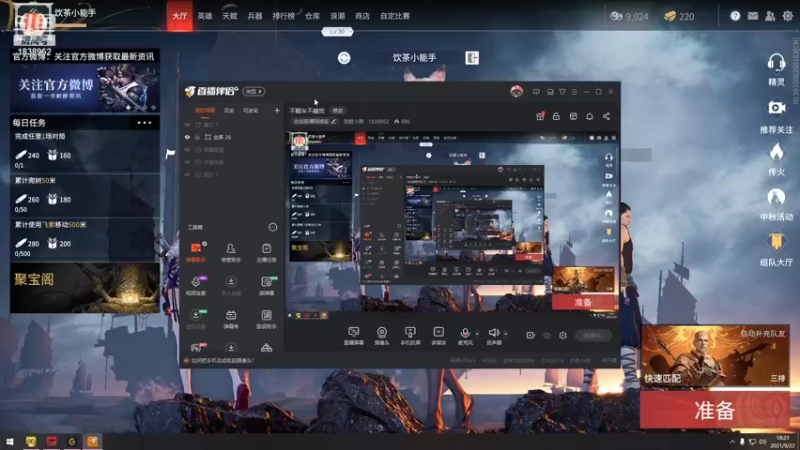Open the read-danmaku tool with NEW badge
800x450 pixels.
[266, 285]
